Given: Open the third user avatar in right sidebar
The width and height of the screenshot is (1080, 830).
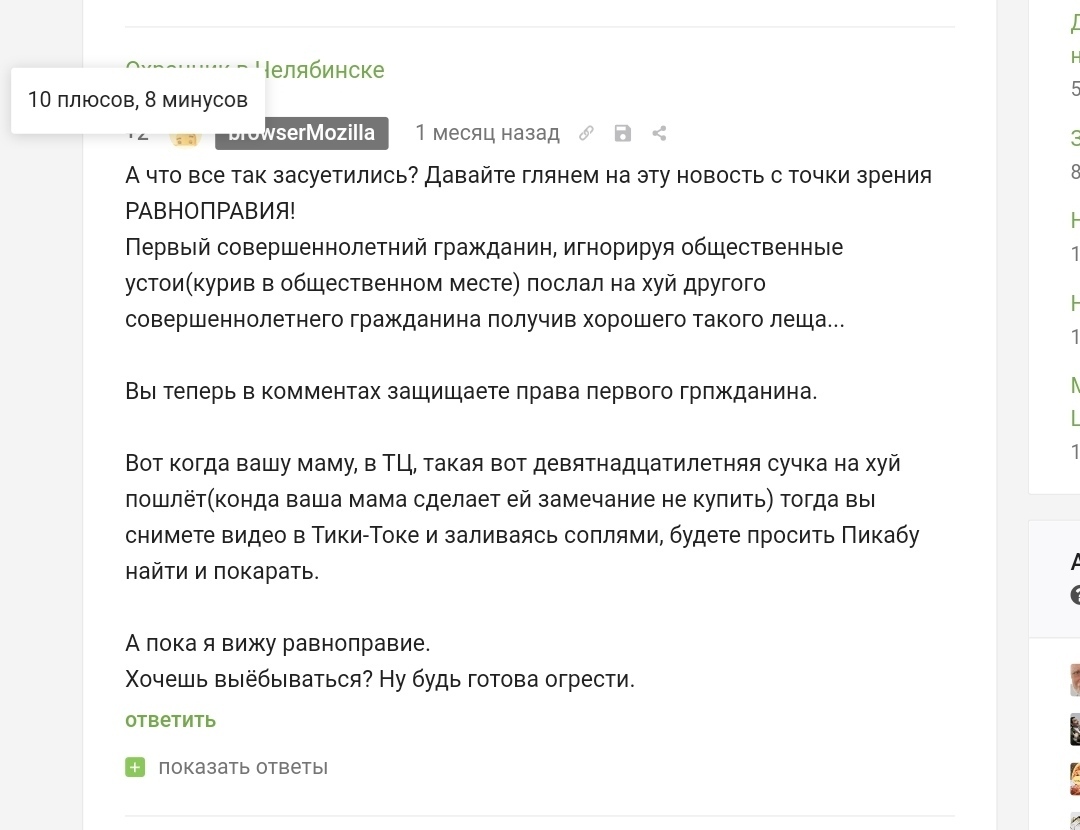Looking at the screenshot, I should pyautogui.click(x=1075, y=778).
